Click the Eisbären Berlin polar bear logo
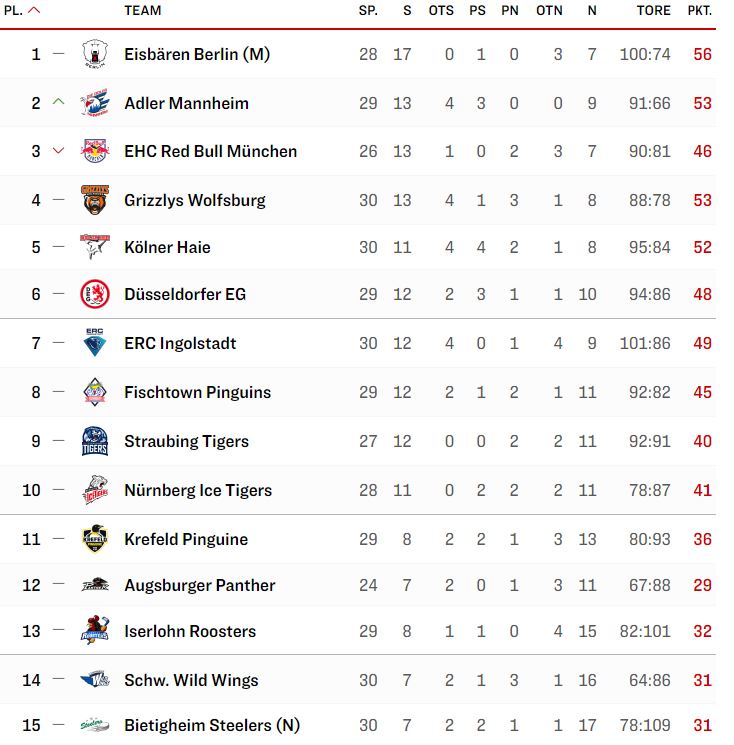 point(95,54)
